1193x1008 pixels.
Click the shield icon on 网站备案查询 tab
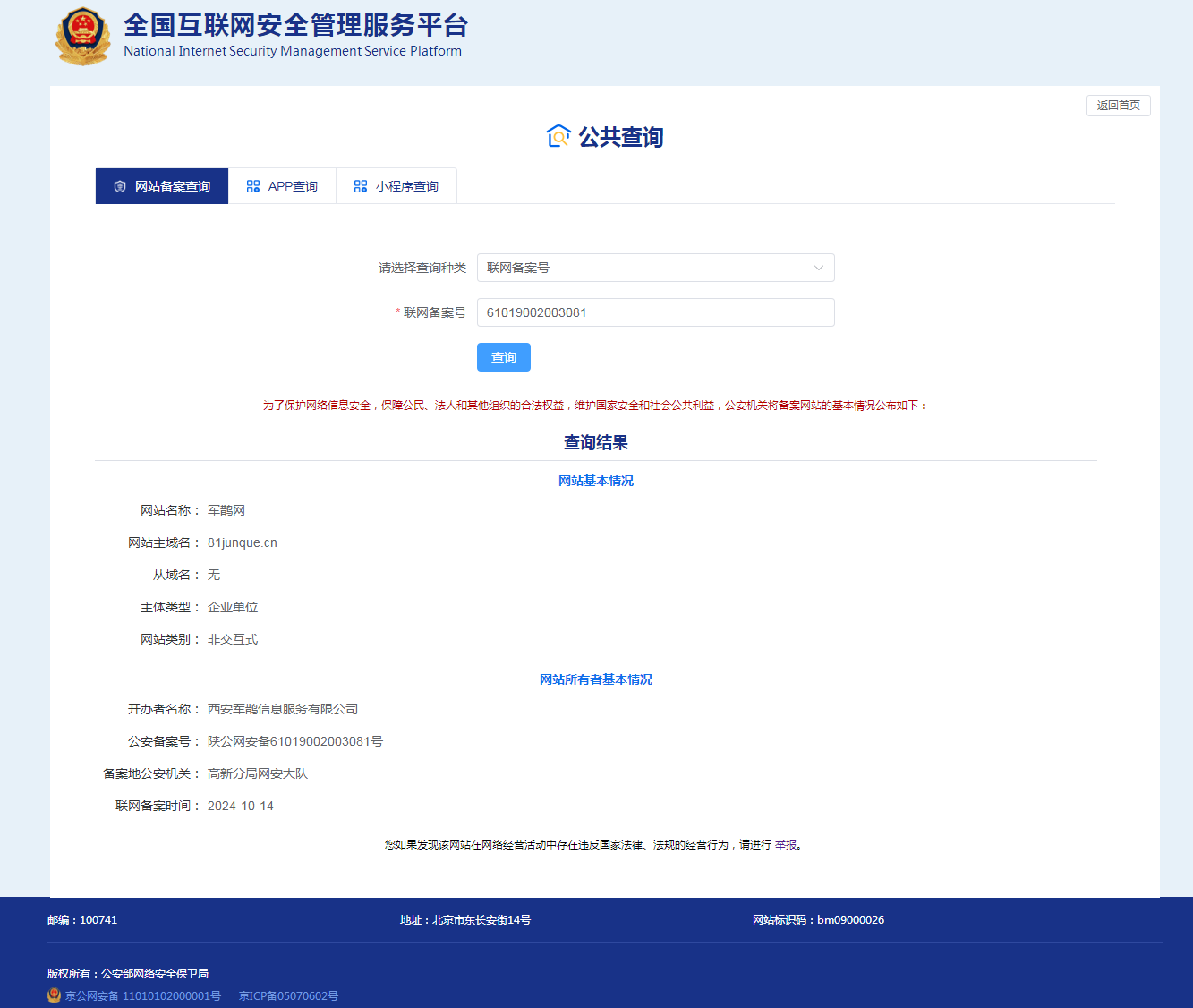[x=120, y=186]
